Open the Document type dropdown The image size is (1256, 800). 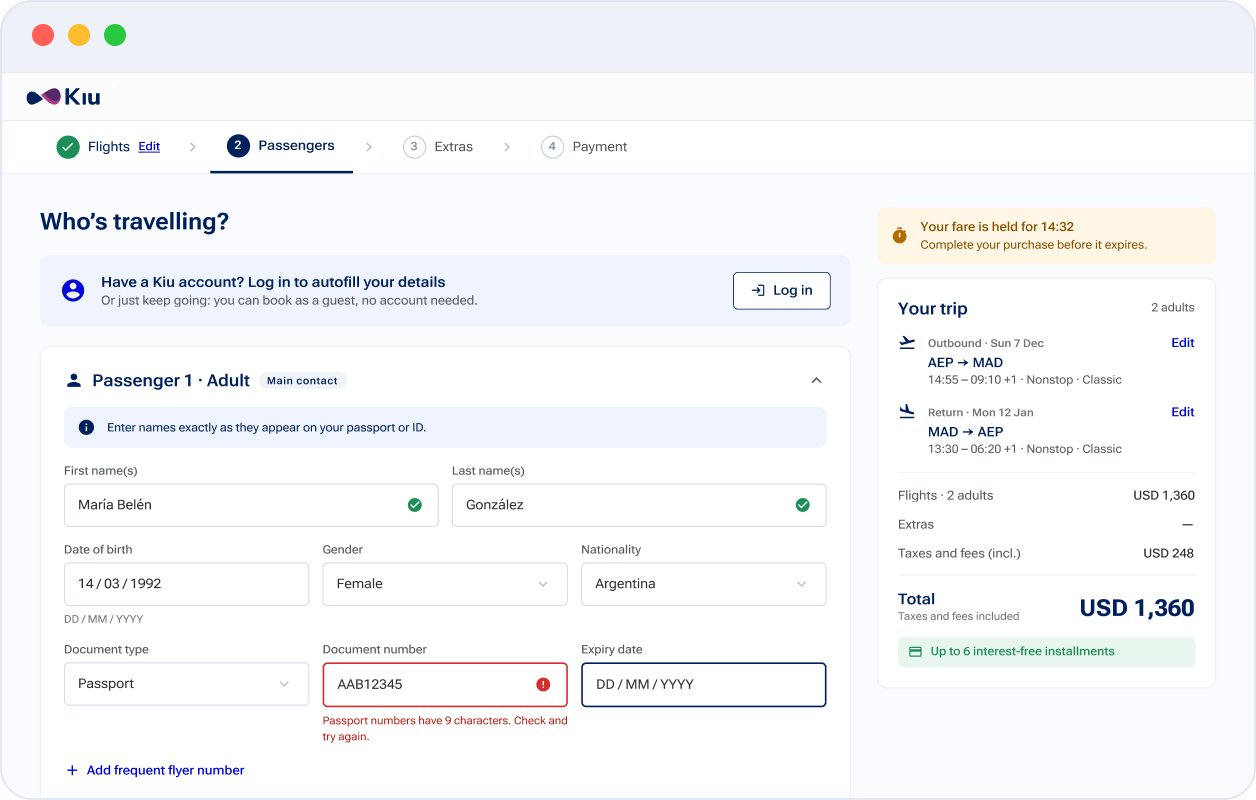[x=186, y=684]
